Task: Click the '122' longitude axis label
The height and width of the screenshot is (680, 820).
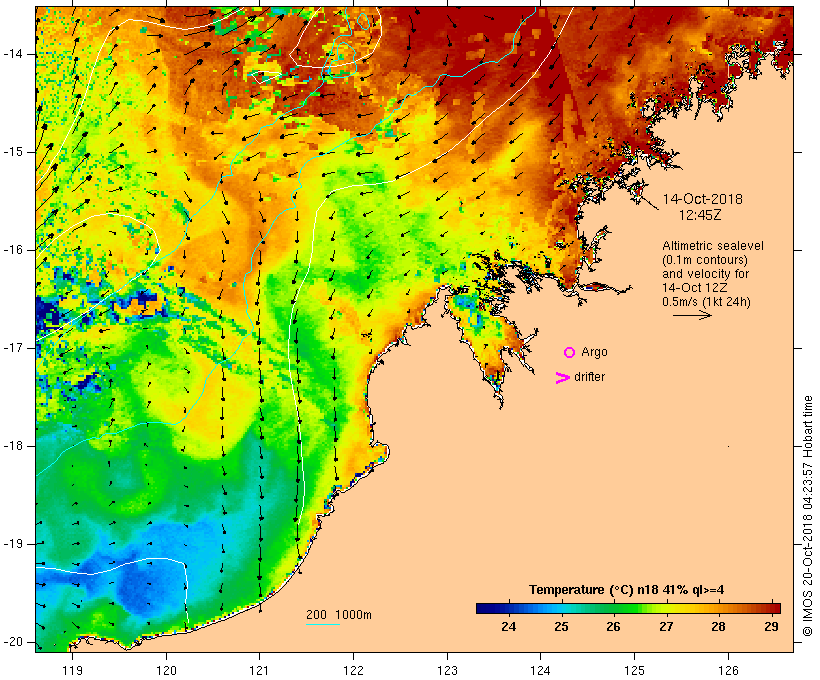Action: point(354,670)
